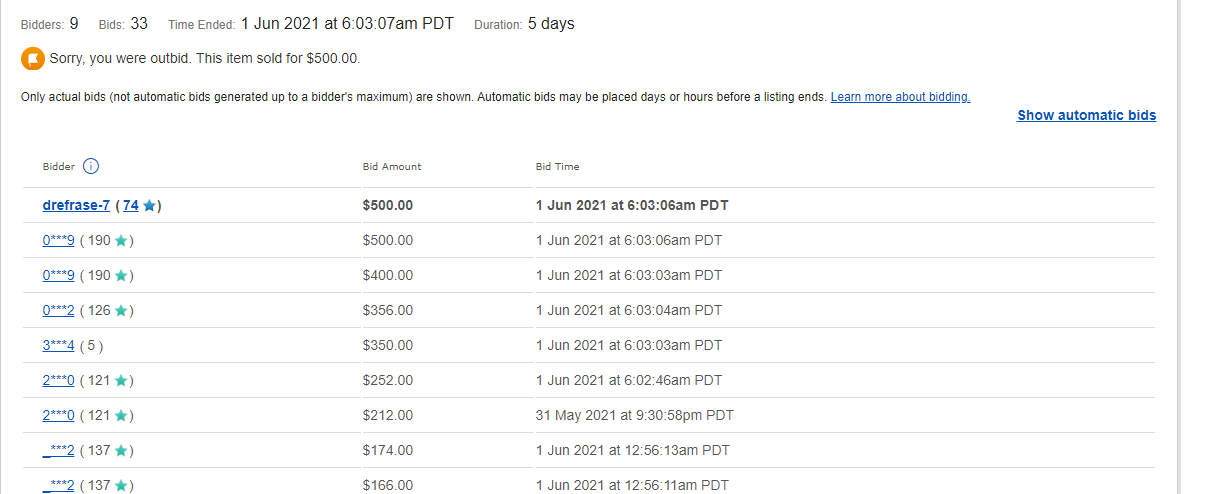The height and width of the screenshot is (494, 1225).
Task: Click the green star in the $212.00 bid row
Action: (121, 416)
